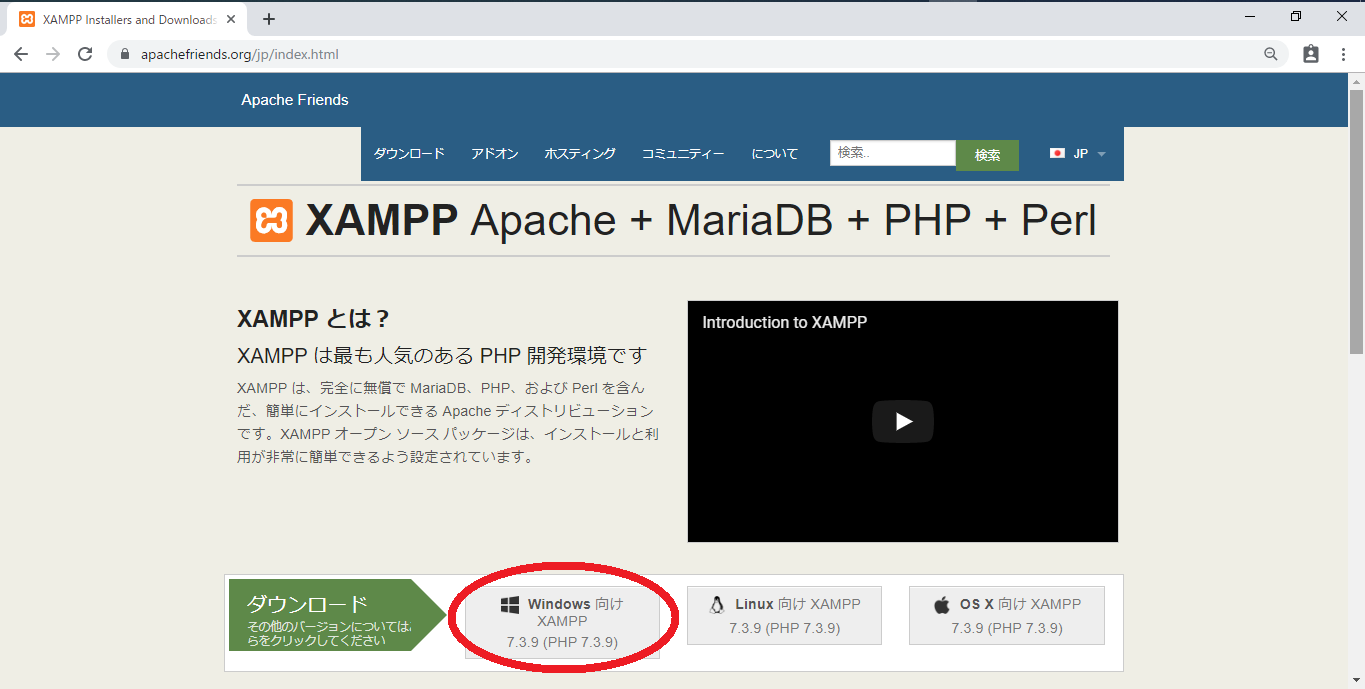Screen dimensions: 1365x689
Task: Open a new tab with the plus button
Action: (269, 19)
